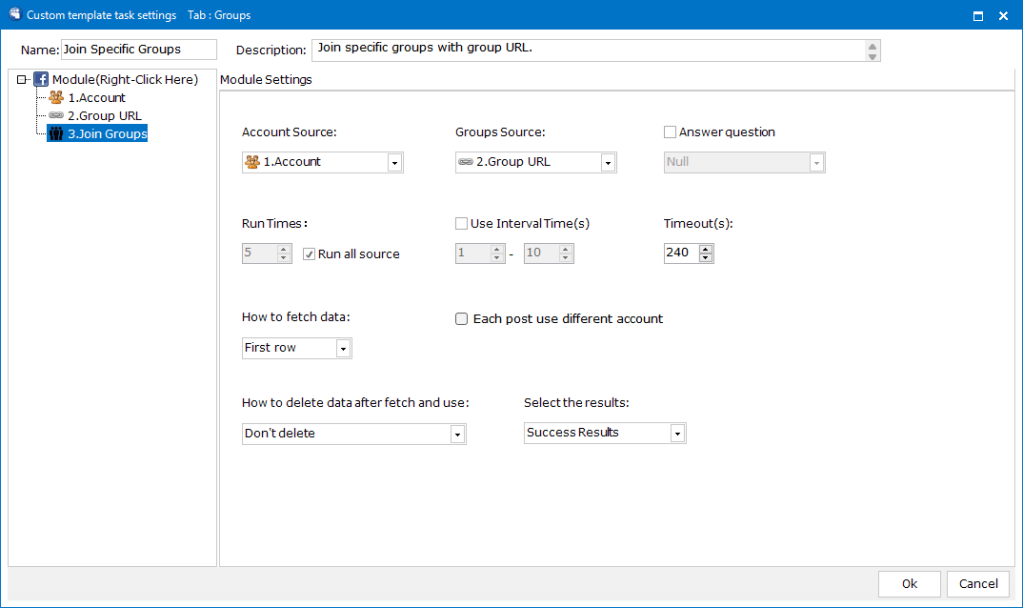
Task: Open the Account Source dropdown
Action: coord(394,162)
